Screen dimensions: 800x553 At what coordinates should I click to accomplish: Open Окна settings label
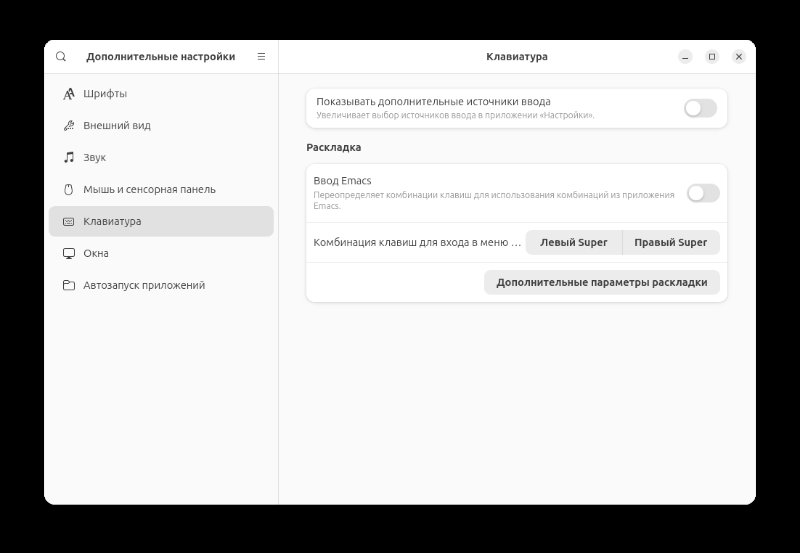(96, 254)
